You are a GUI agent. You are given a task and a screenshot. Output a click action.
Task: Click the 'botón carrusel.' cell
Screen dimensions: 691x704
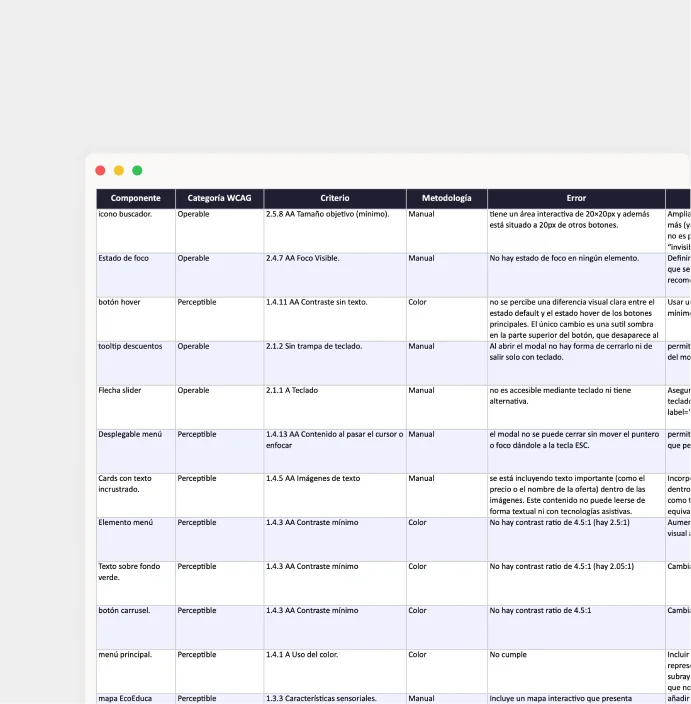pyautogui.click(x=136, y=627)
